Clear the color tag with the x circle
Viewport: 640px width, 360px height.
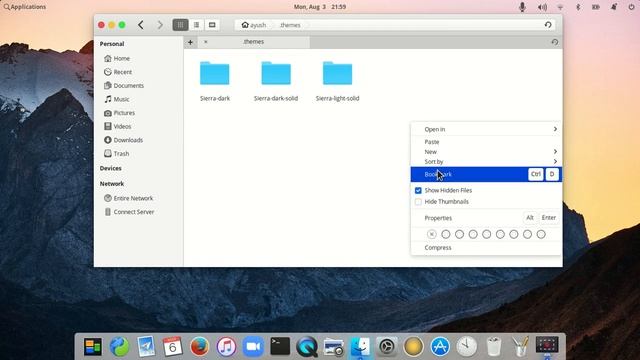pos(431,234)
